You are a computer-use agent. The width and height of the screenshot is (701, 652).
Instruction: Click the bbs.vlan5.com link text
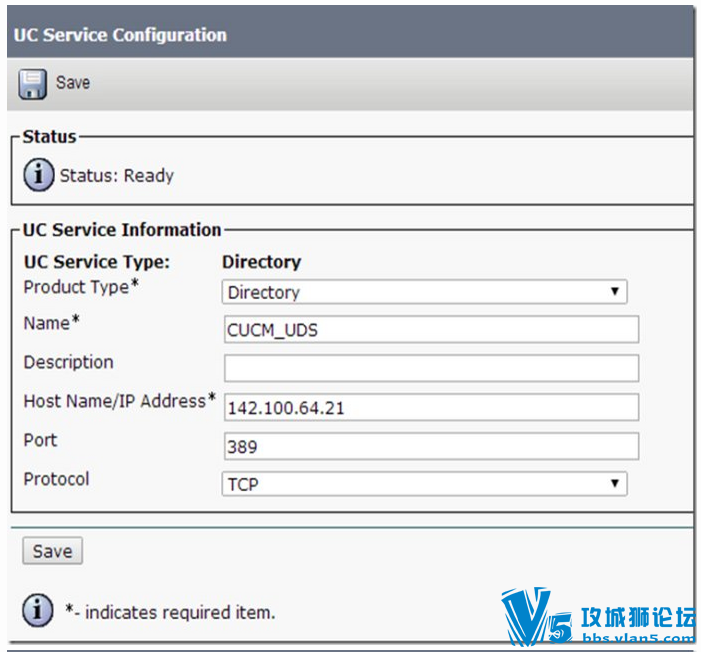click(x=639, y=639)
